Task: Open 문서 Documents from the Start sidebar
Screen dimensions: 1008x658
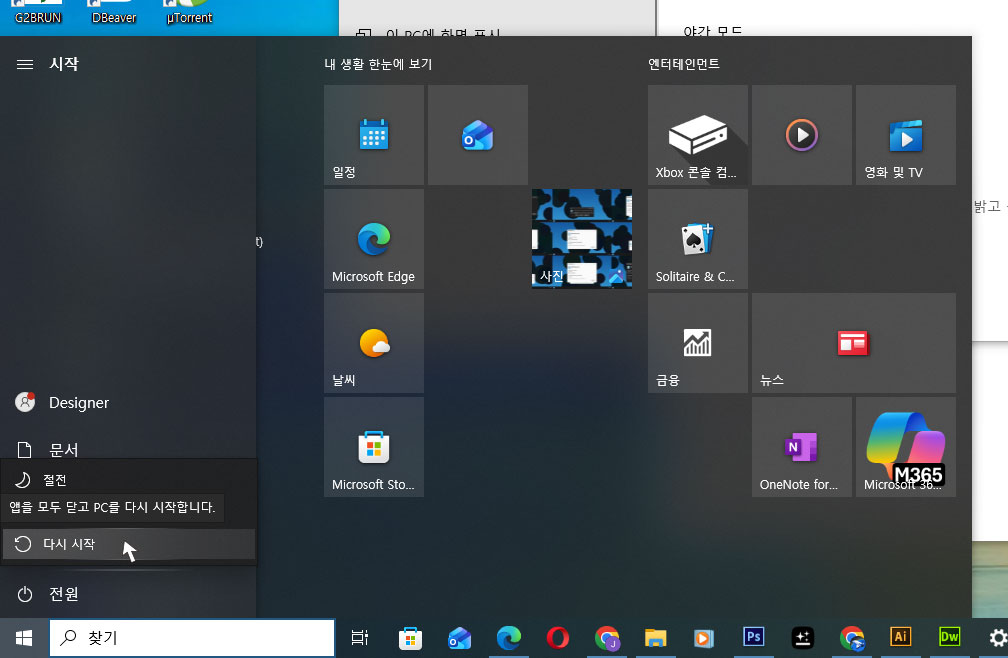Action: tap(64, 449)
